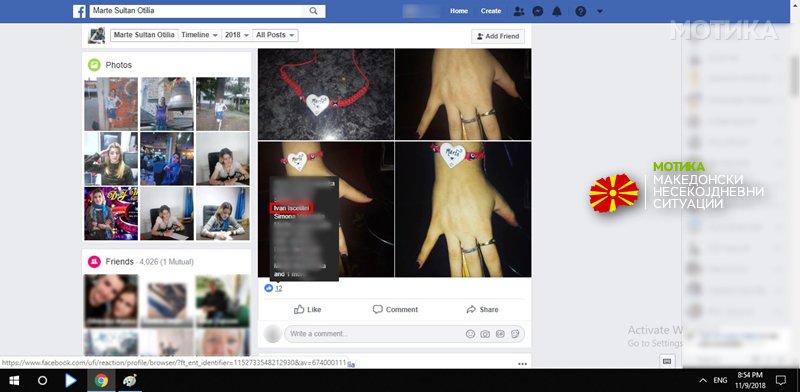The width and height of the screenshot is (800, 392).
Task: Open the colorful DJ poster photo
Action: (111, 213)
